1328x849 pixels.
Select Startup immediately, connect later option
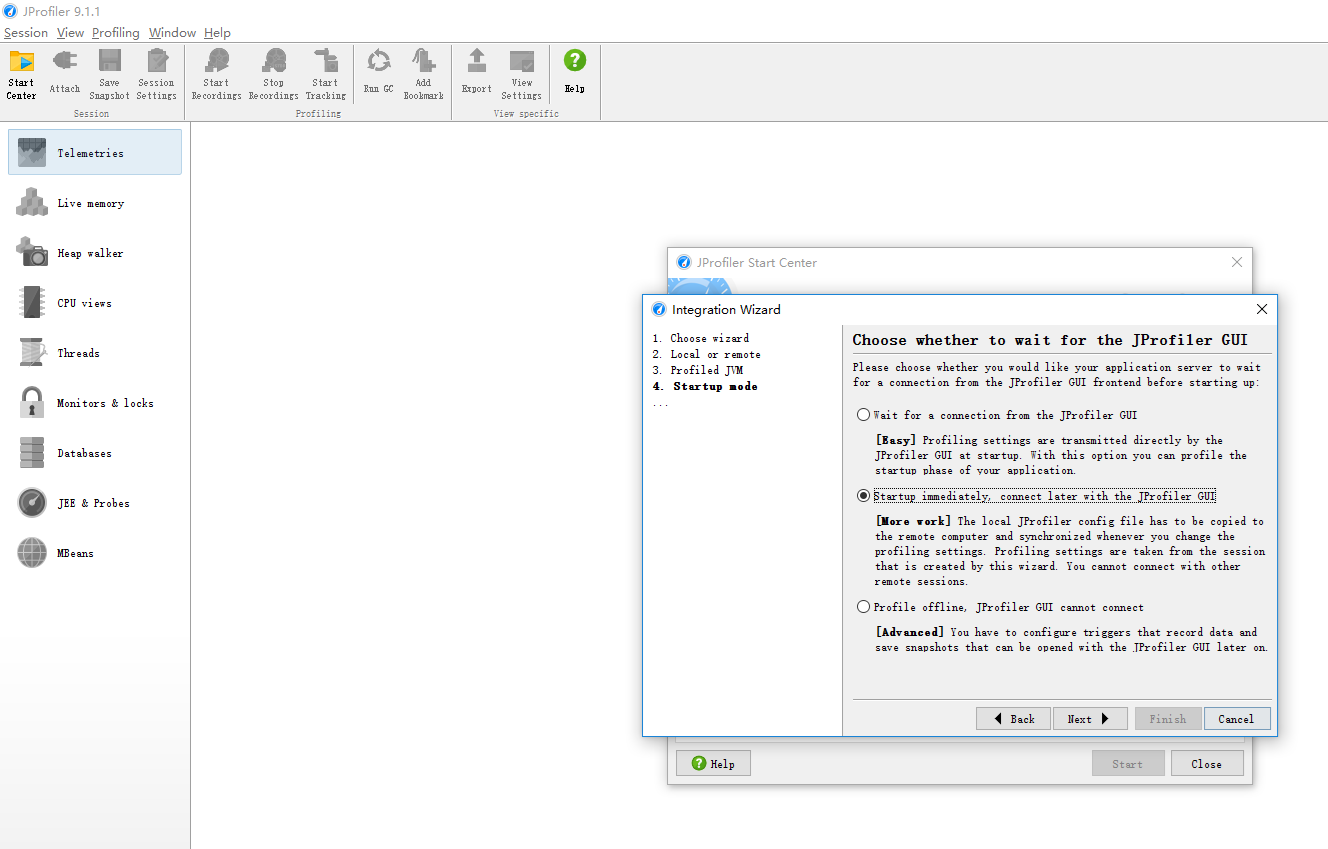(x=864, y=496)
